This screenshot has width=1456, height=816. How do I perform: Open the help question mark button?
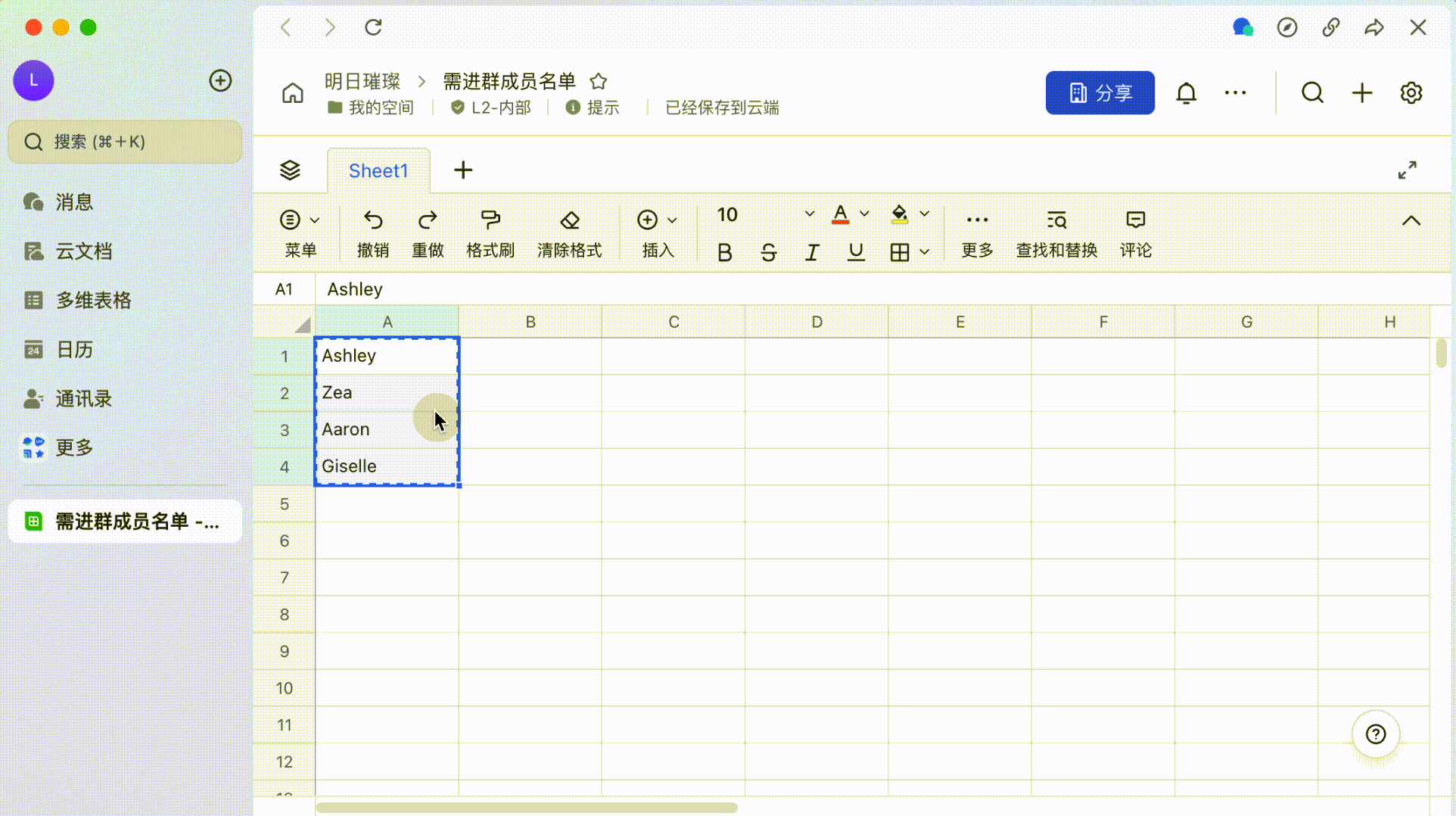(1376, 734)
